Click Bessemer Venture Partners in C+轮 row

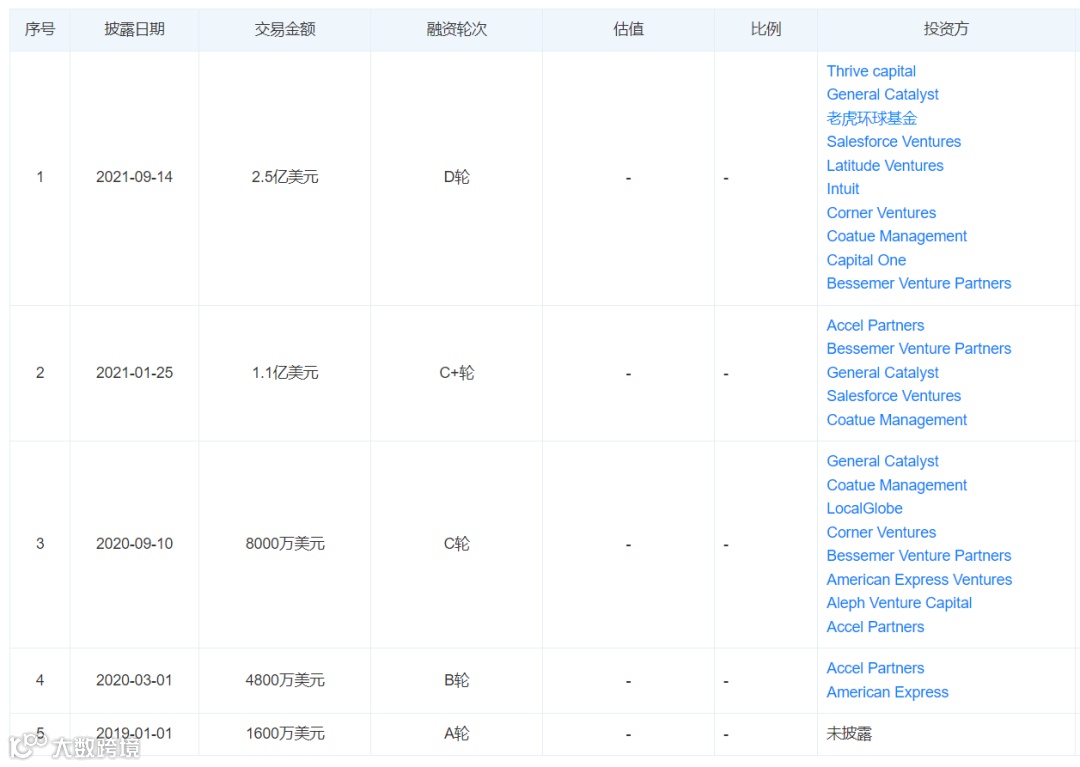pos(918,348)
